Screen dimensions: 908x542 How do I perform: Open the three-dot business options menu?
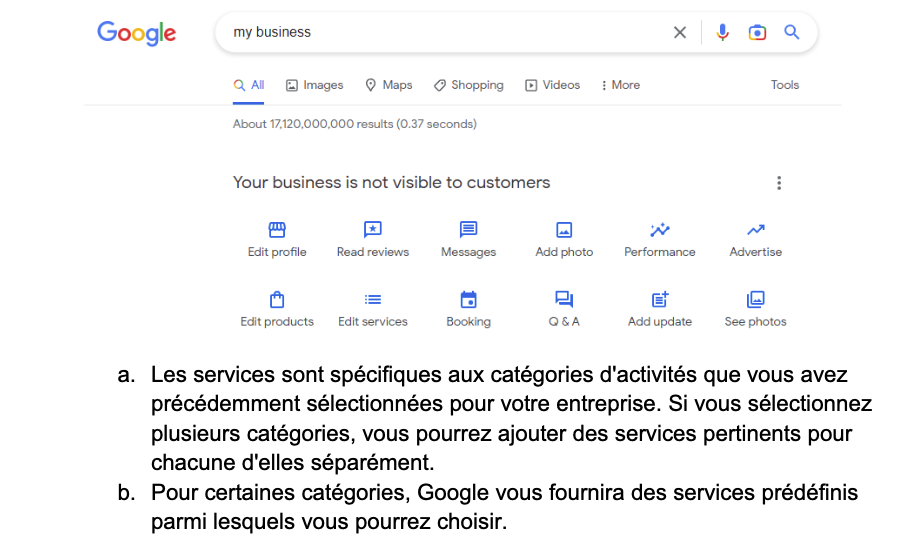(779, 183)
